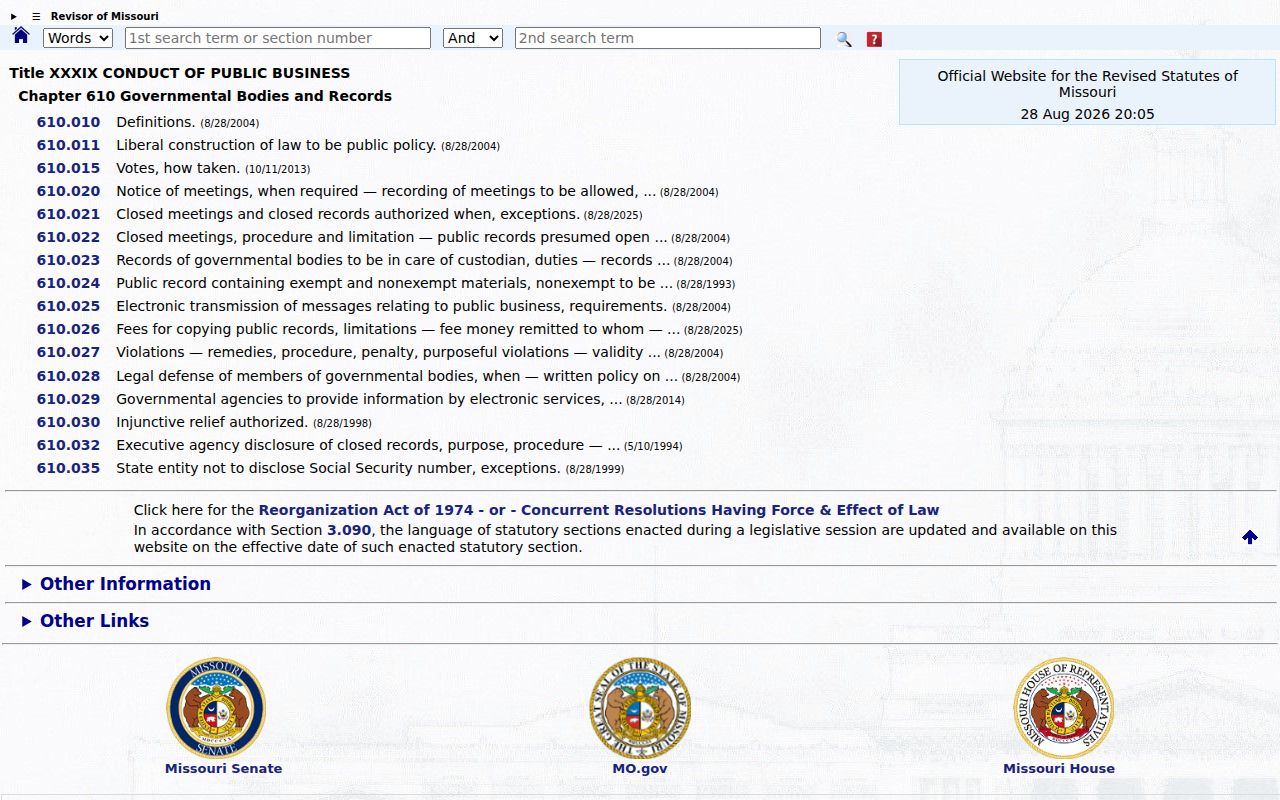The image size is (1280, 800).
Task: Open section 610.028 link
Action: click(68, 376)
